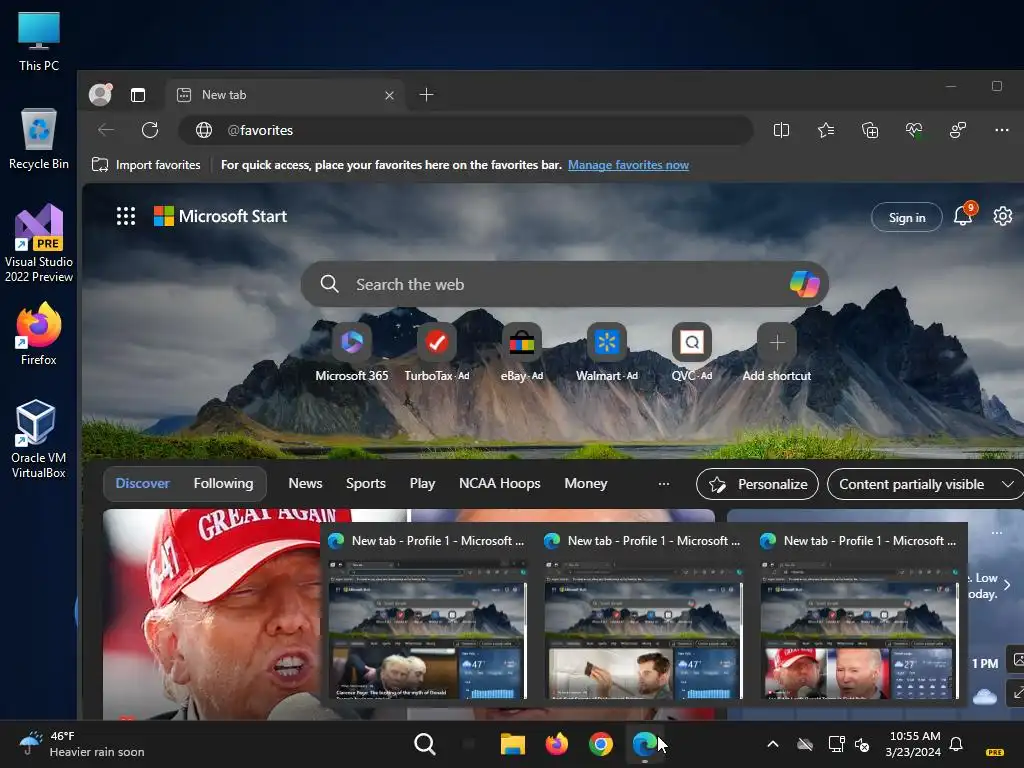Click the Sign in button
Screen dimensions: 1024x768
point(906,217)
